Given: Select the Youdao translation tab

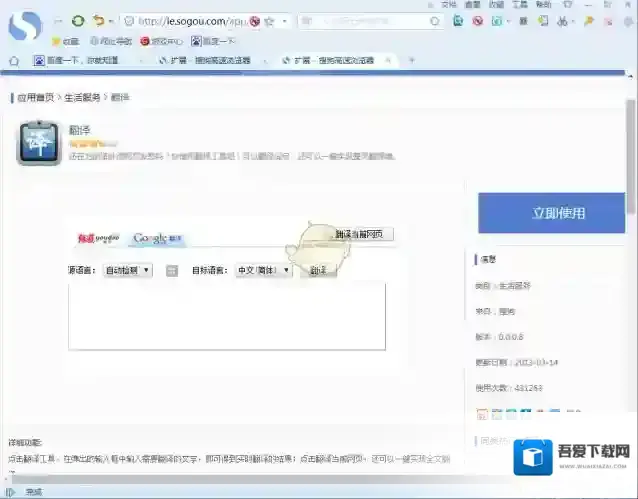Looking at the screenshot, I should 98,238.
